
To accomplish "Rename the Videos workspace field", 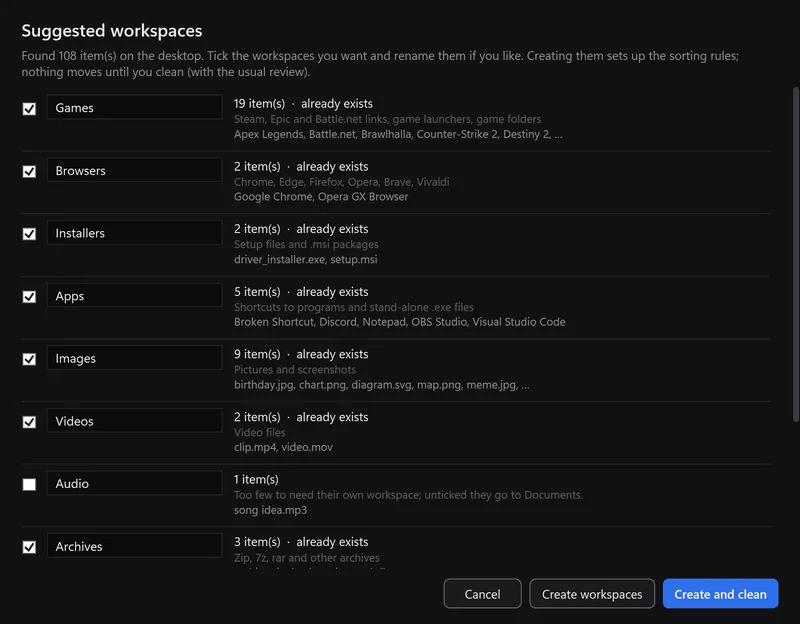I will (135, 421).
